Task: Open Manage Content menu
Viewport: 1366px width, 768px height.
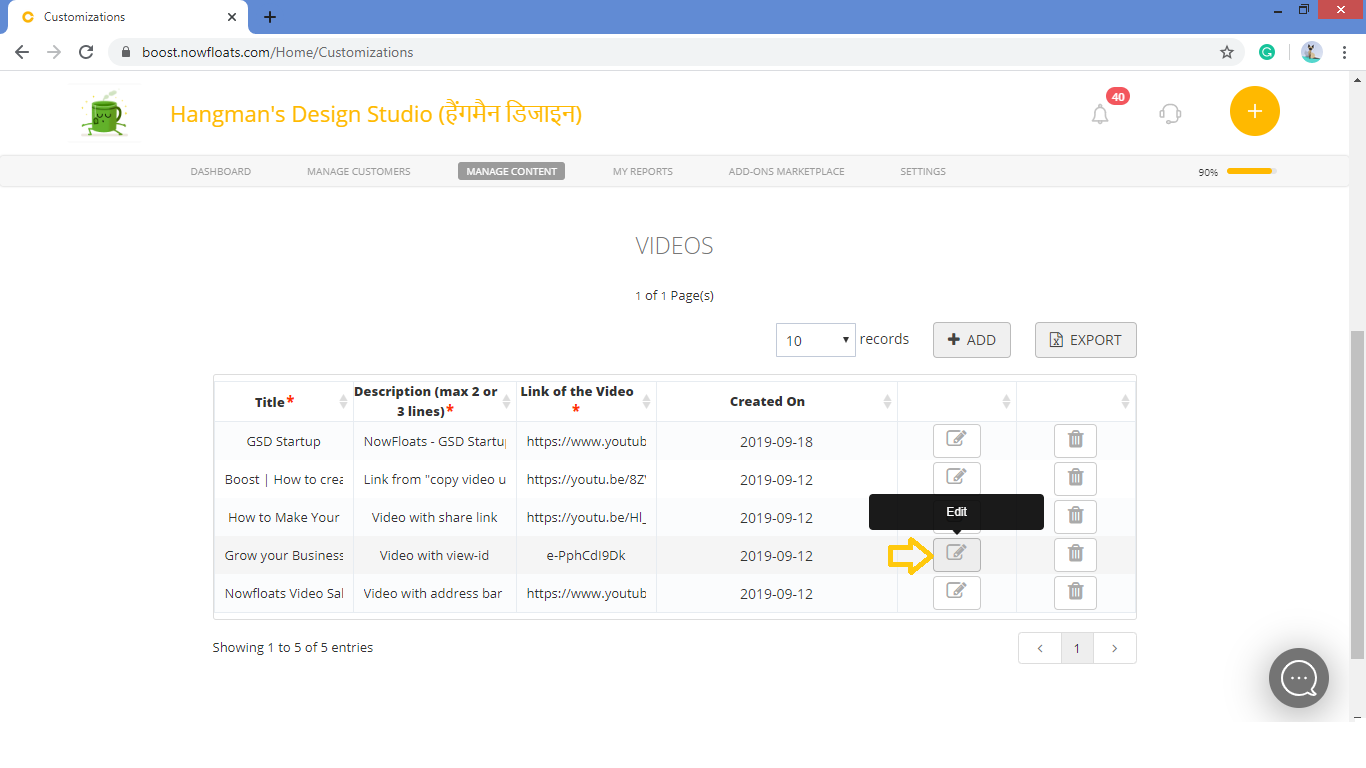Action: coord(511,171)
